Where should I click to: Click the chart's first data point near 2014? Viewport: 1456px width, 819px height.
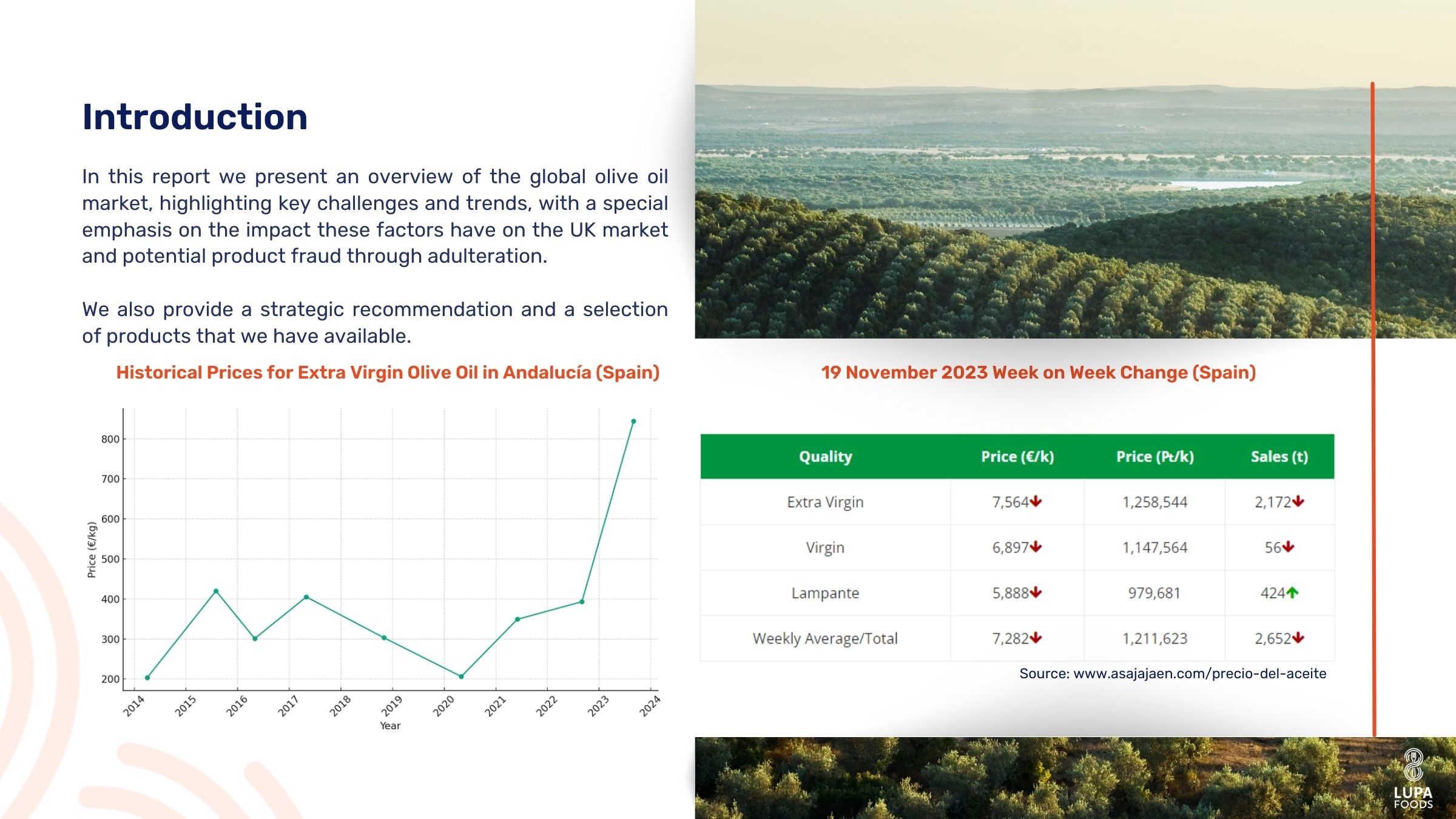tap(147, 678)
